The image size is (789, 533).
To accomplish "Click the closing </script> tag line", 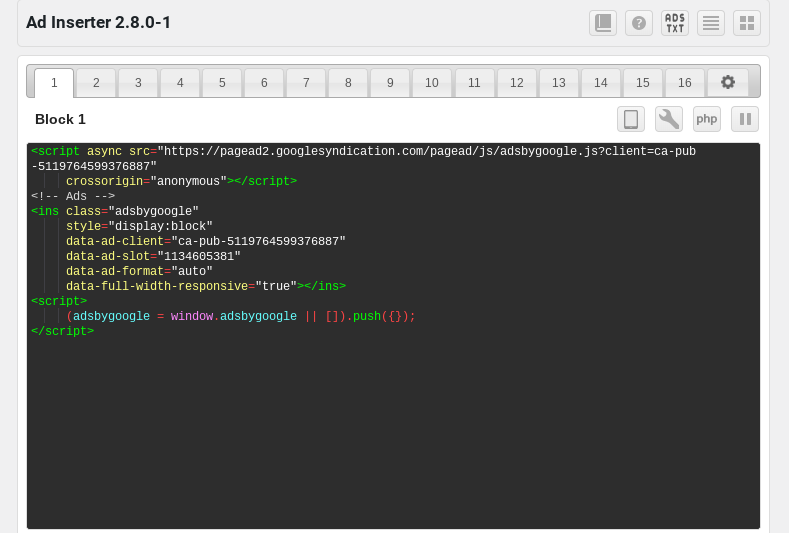I will click(x=62, y=331).
